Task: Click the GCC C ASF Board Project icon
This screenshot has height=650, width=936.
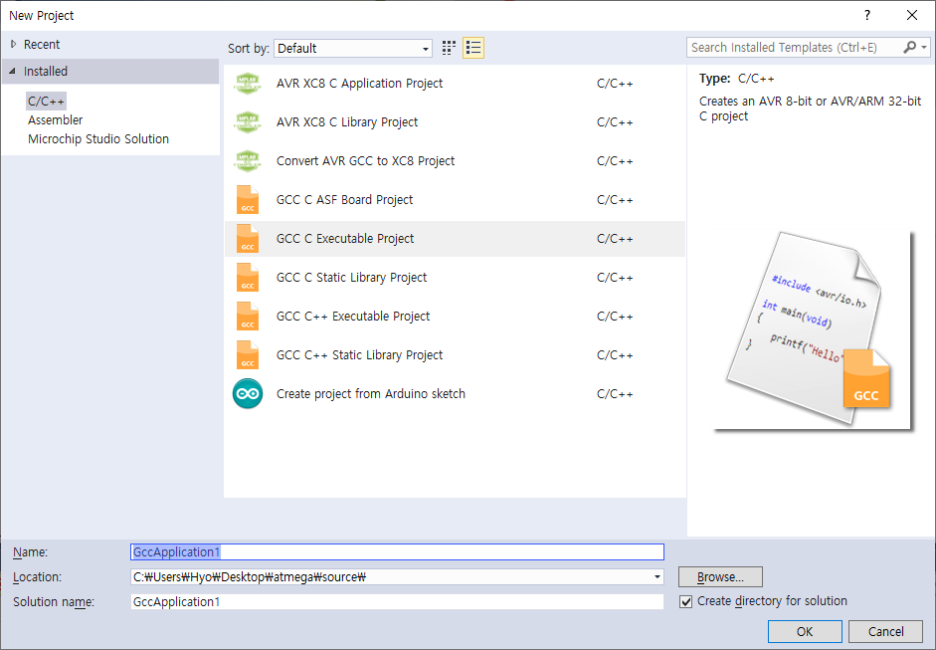Action: 248,200
